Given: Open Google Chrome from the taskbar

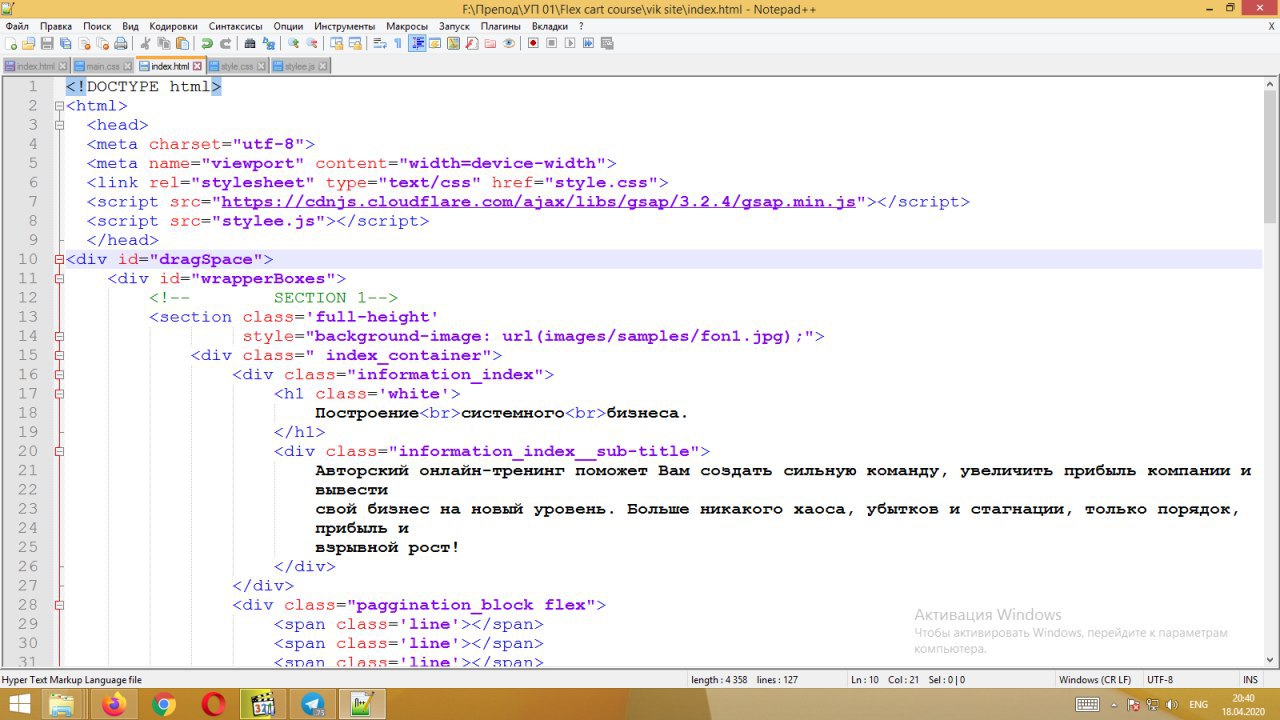Looking at the screenshot, I should (x=164, y=704).
